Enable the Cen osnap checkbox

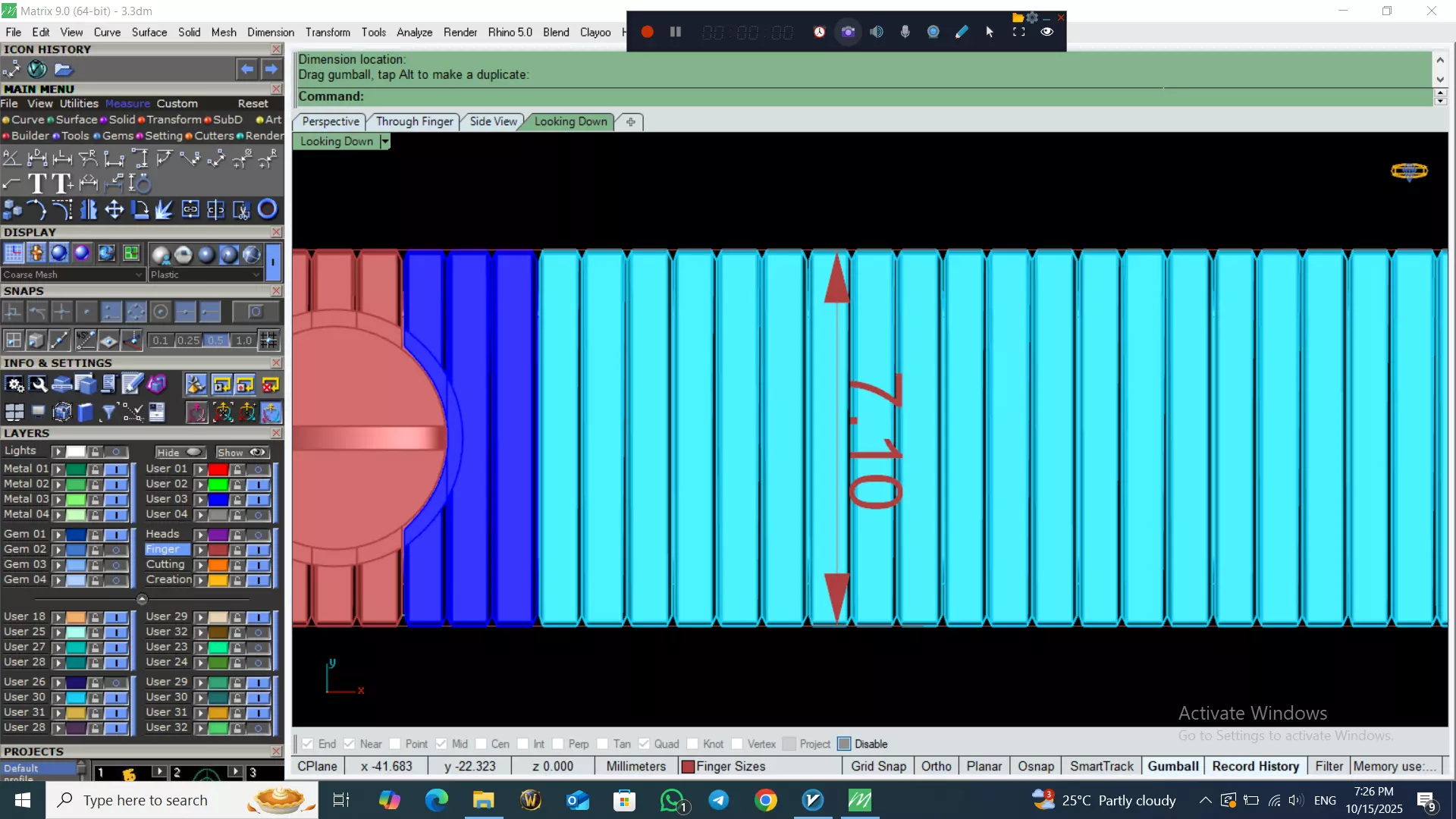pos(481,744)
